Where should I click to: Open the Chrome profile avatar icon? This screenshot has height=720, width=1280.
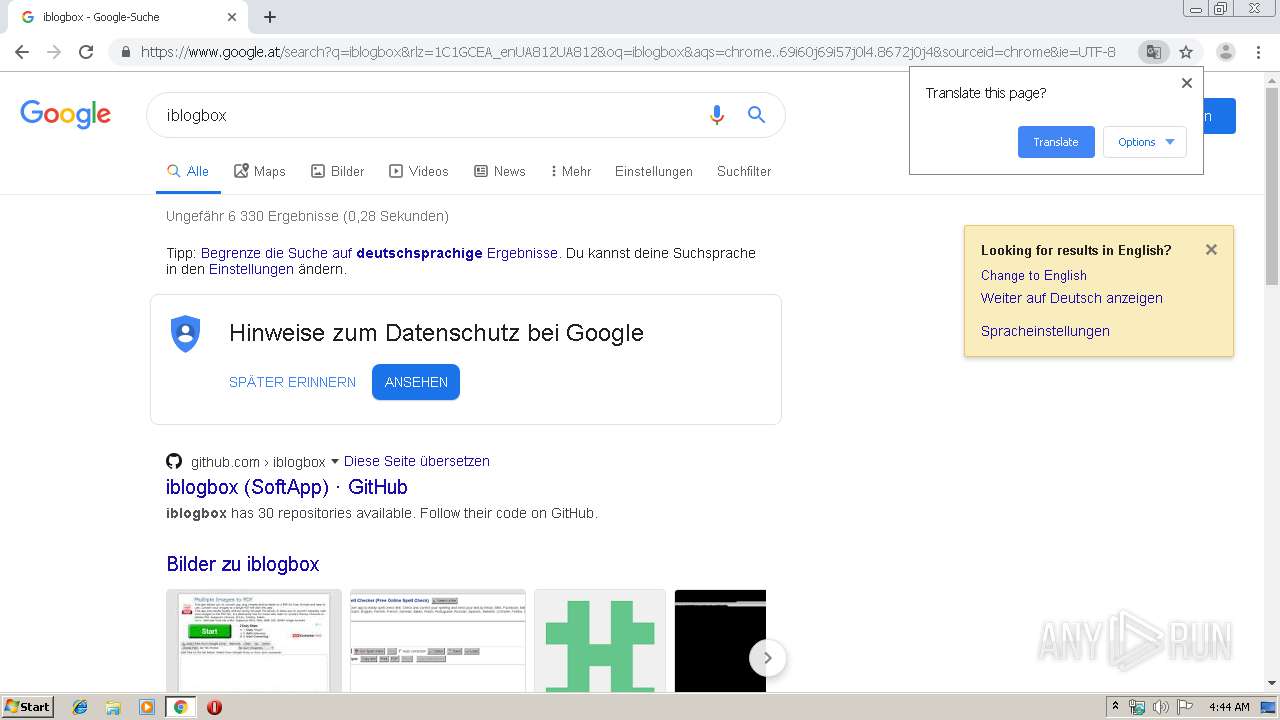pyautogui.click(x=1226, y=52)
